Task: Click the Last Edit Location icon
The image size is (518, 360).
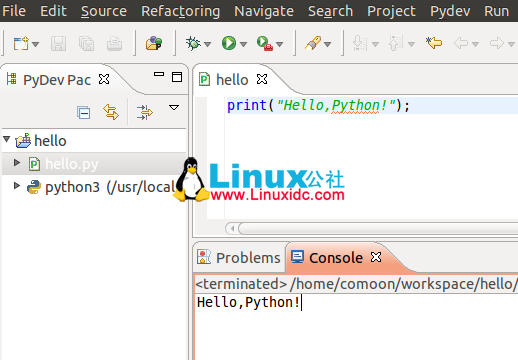Action: pyautogui.click(x=434, y=43)
